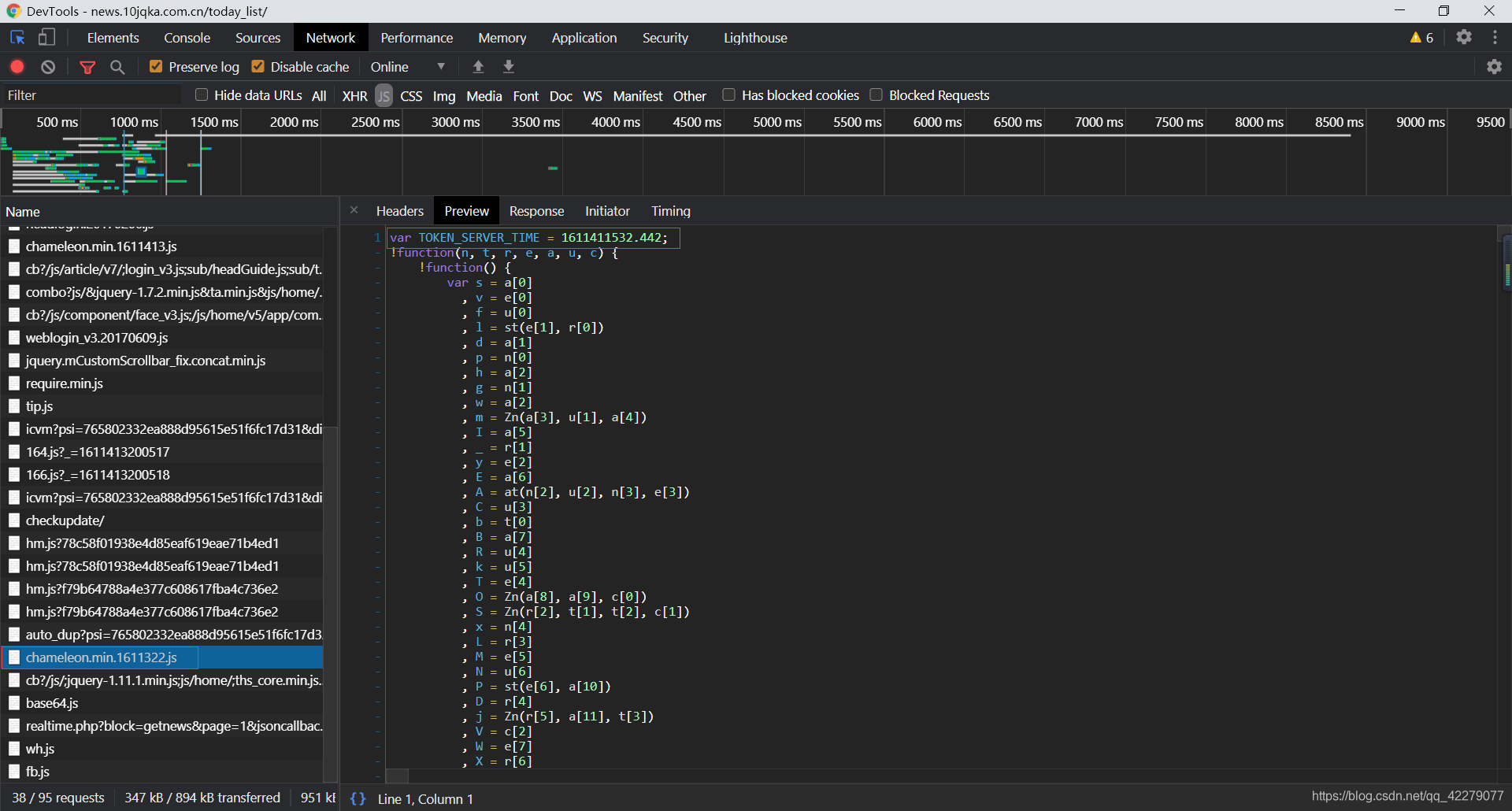Viewport: 1512px width, 811px height.
Task: Open Network settings gear icon
Action: point(1495,67)
